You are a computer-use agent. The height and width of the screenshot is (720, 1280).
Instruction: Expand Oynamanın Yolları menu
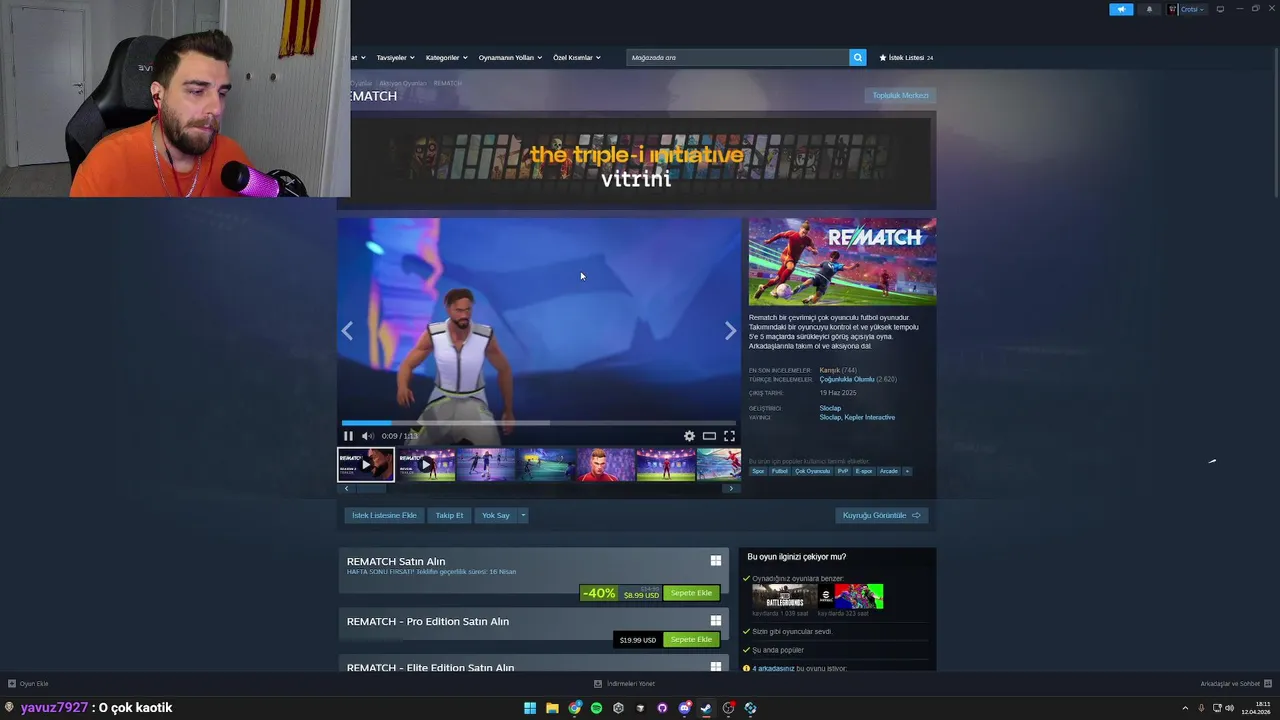[510, 58]
